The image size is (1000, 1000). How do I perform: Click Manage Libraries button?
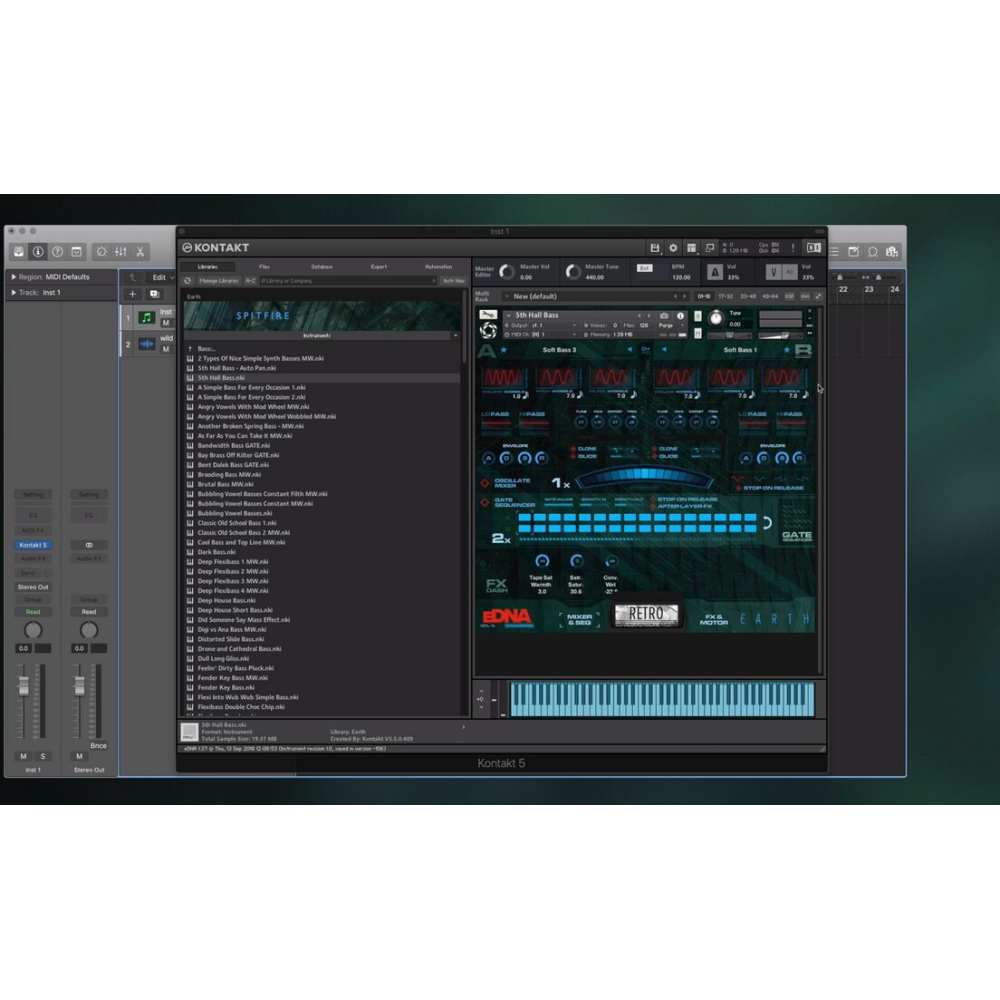click(x=219, y=281)
